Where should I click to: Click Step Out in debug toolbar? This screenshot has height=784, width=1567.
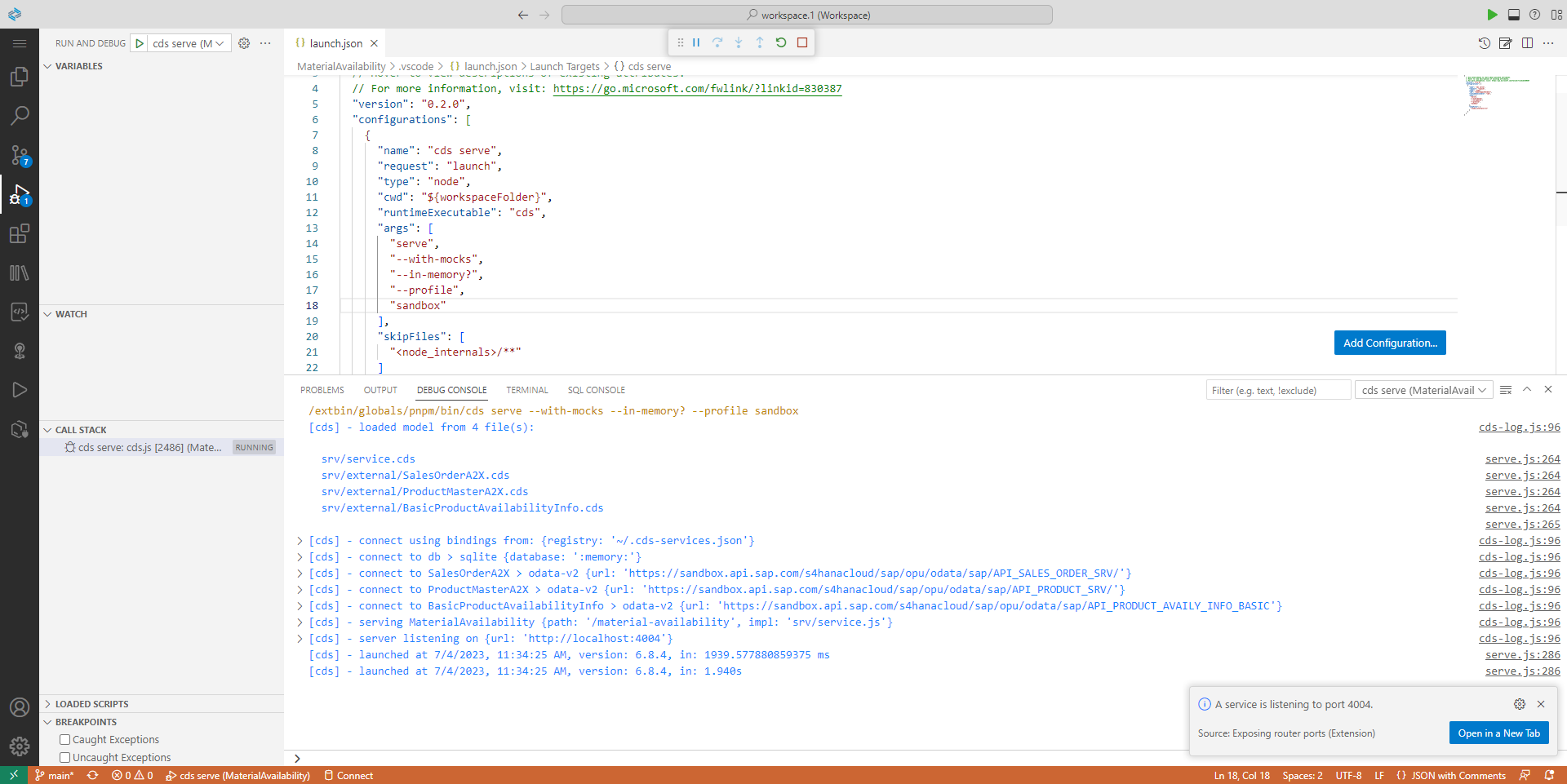tap(760, 42)
